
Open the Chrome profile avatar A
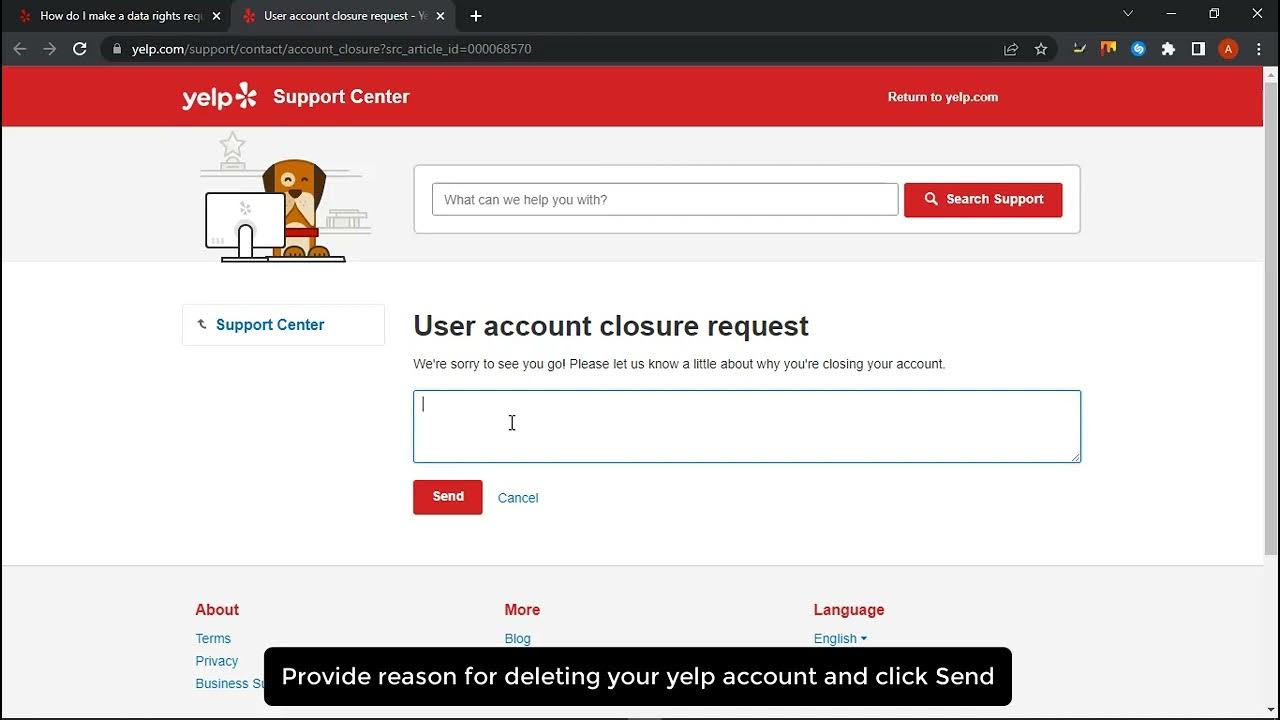pyautogui.click(x=1228, y=49)
